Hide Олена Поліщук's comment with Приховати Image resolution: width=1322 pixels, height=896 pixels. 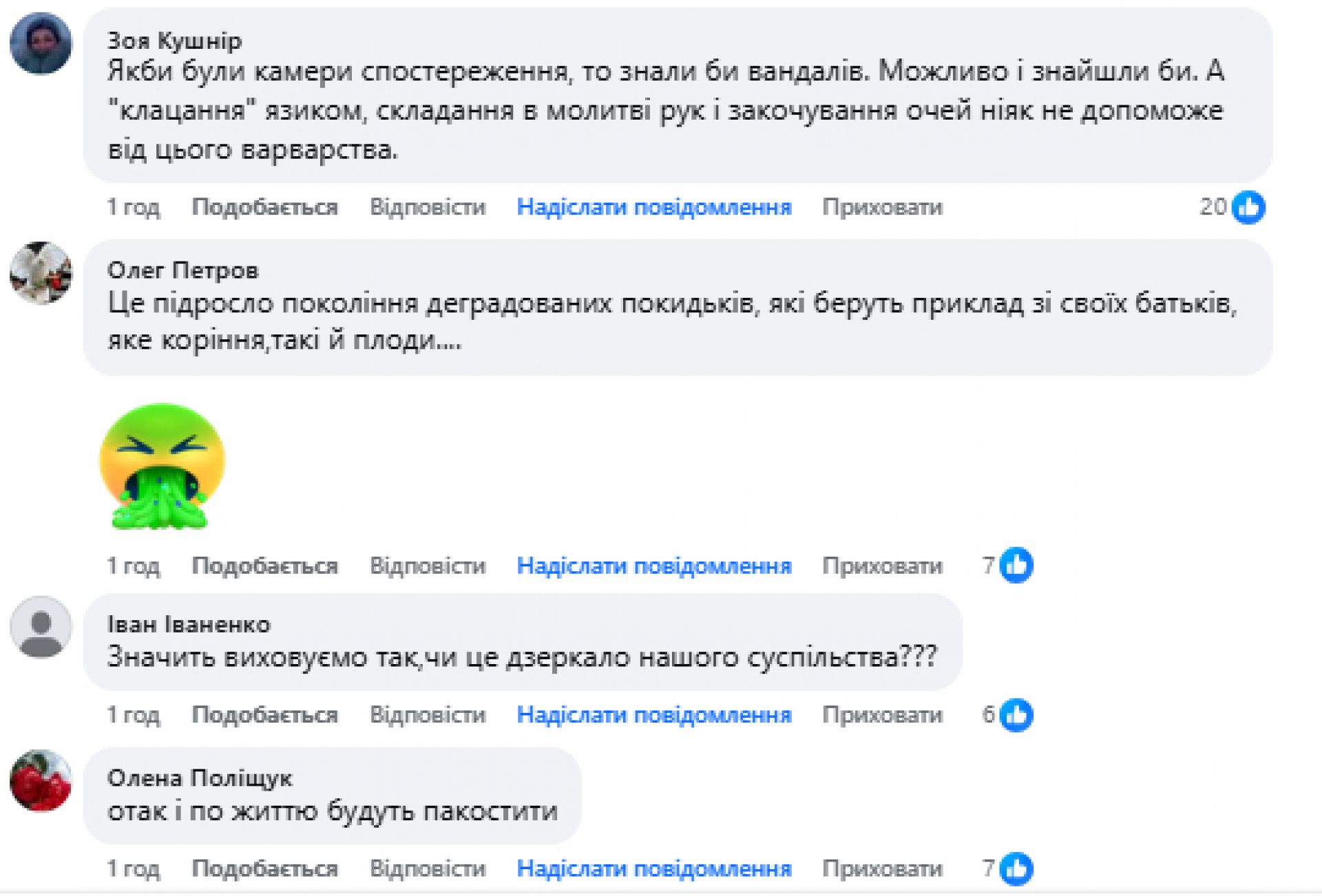pyautogui.click(x=882, y=868)
